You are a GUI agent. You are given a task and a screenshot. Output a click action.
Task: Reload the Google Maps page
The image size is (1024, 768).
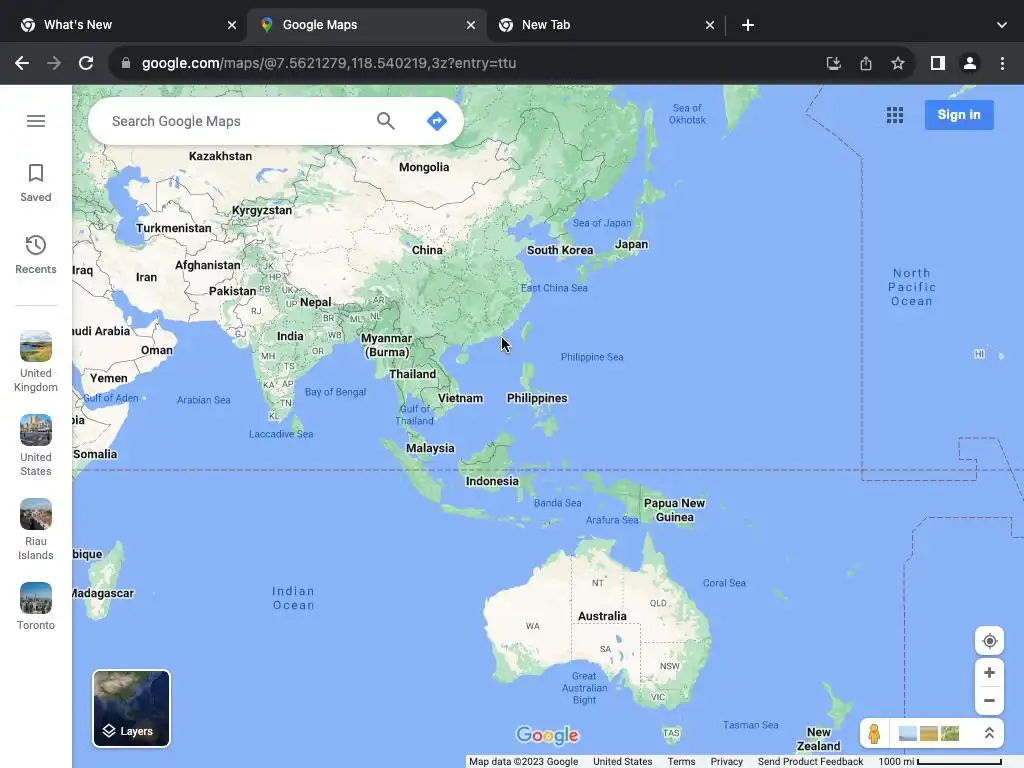coord(86,63)
